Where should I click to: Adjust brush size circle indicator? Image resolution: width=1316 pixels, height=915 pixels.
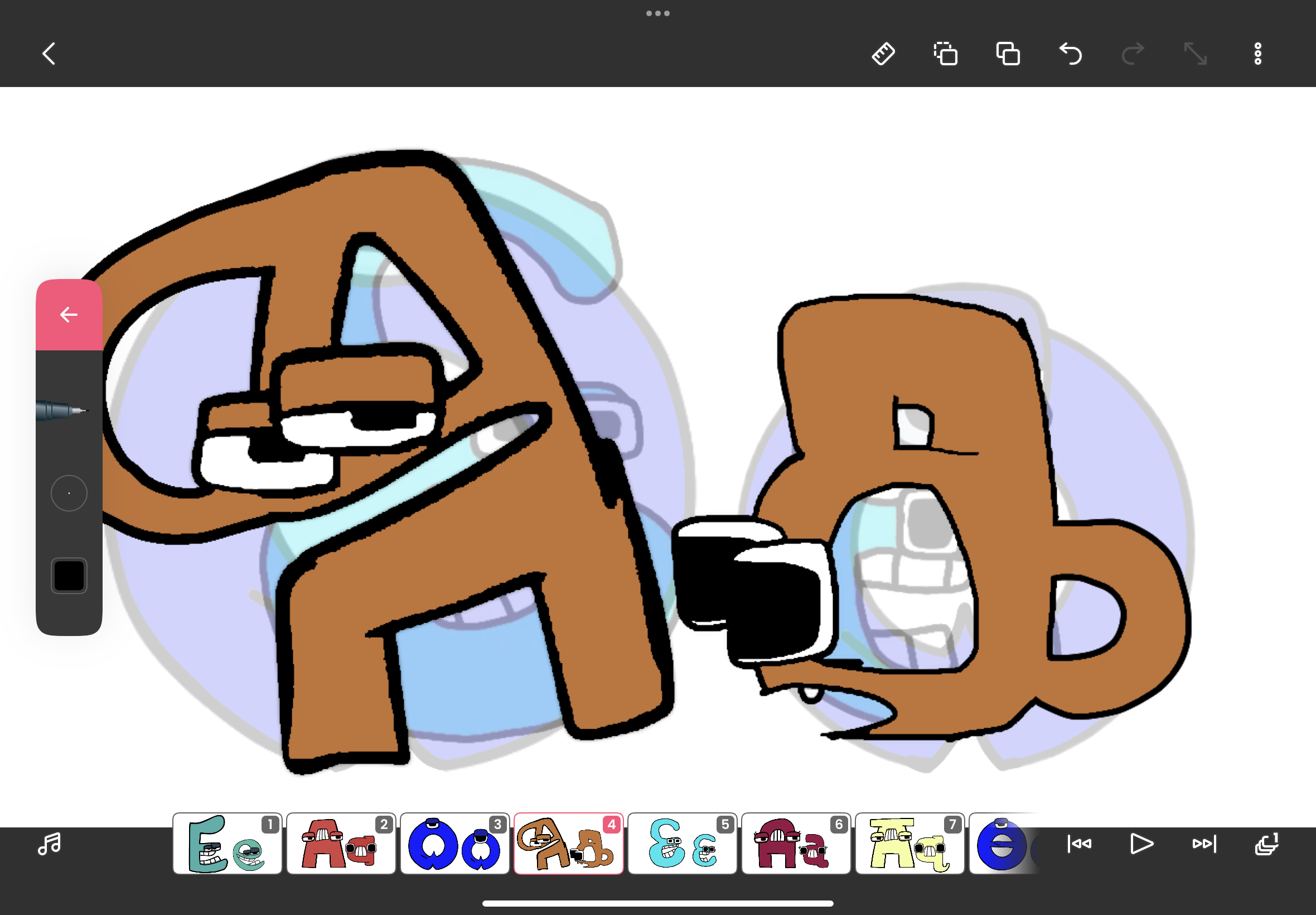pyautogui.click(x=69, y=493)
